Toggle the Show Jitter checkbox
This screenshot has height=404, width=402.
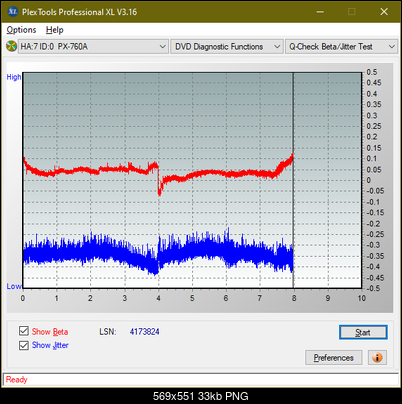[24, 345]
